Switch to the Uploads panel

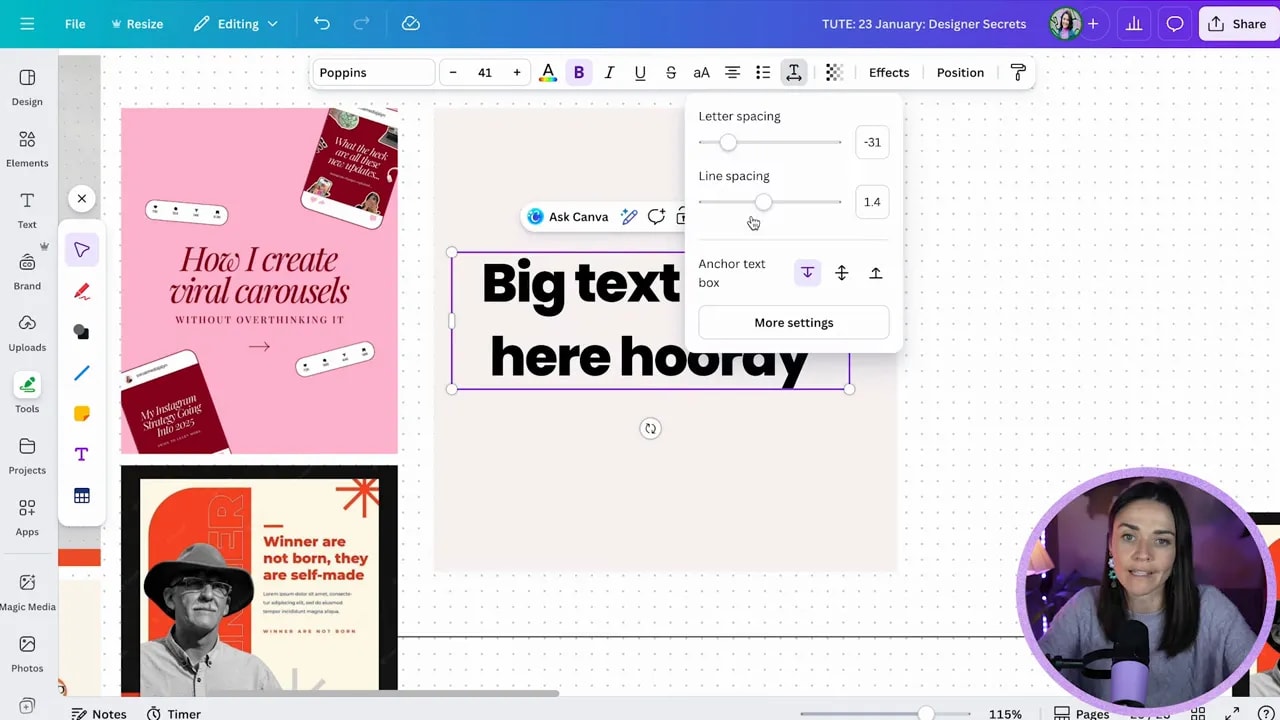pos(27,331)
